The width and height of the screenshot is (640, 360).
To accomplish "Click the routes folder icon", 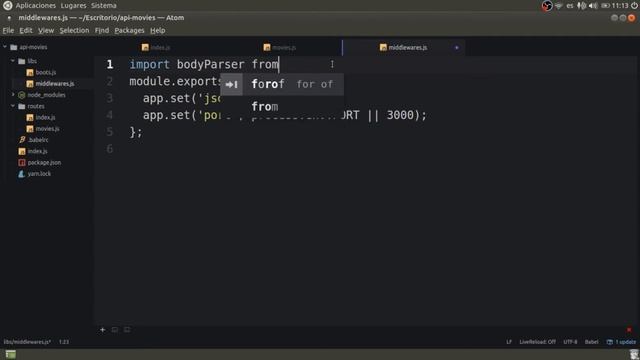I will click(x=22, y=106).
